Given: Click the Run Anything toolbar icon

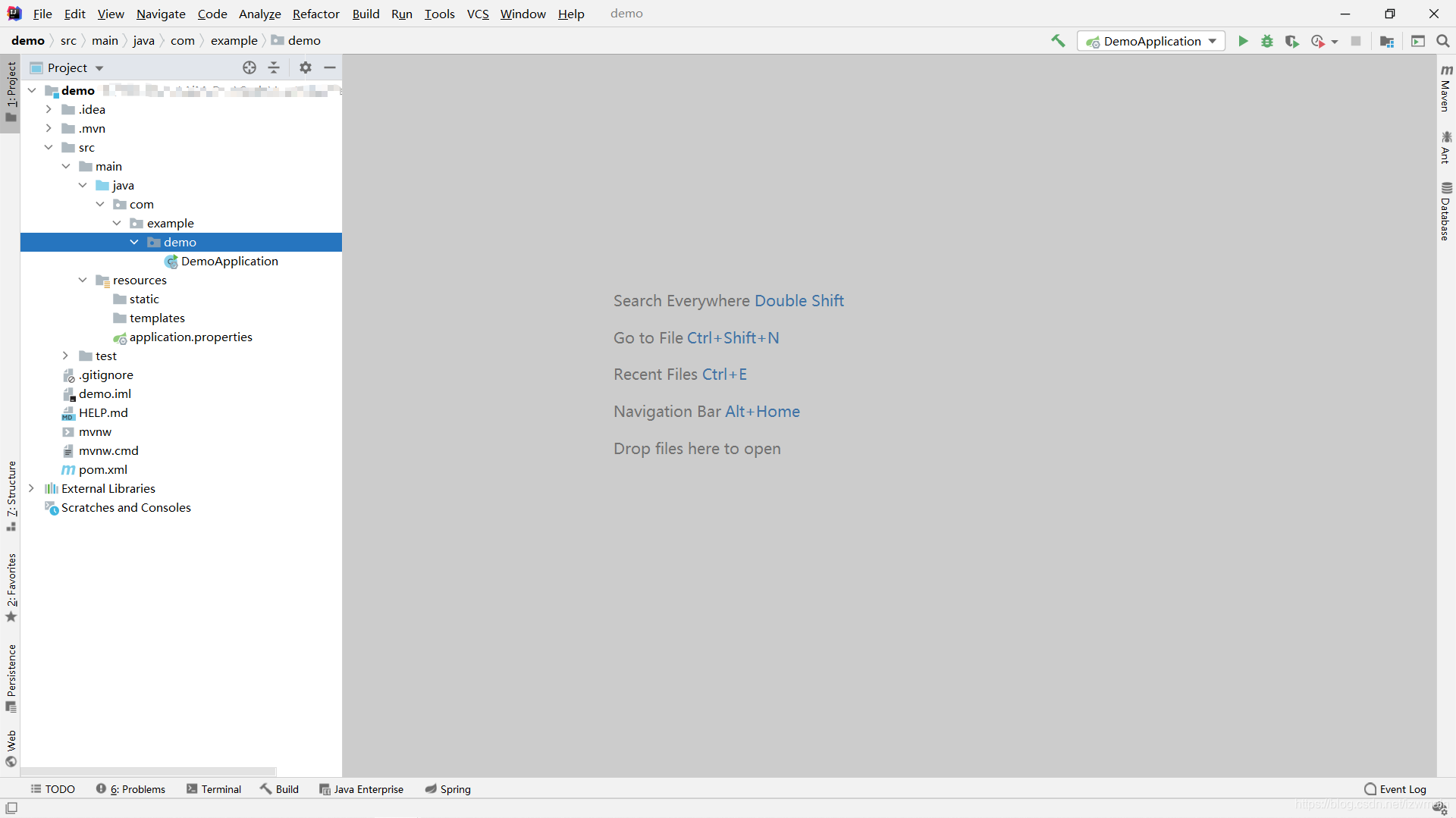Looking at the screenshot, I should coord(1418,41).
